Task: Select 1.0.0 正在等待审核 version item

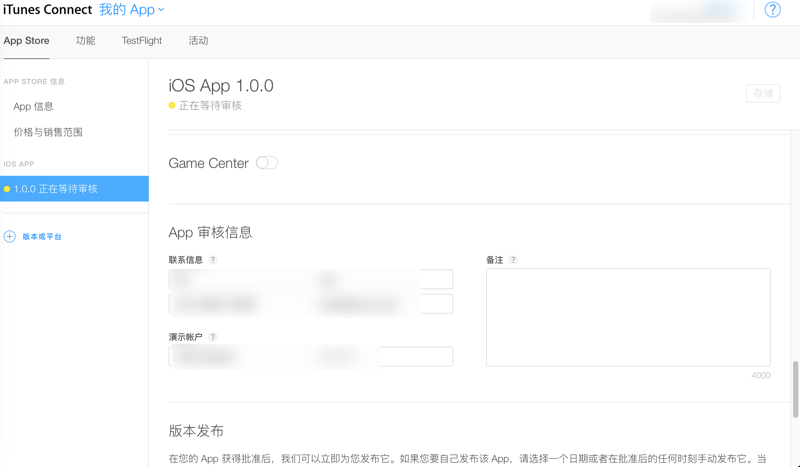Action: [74, 189]
